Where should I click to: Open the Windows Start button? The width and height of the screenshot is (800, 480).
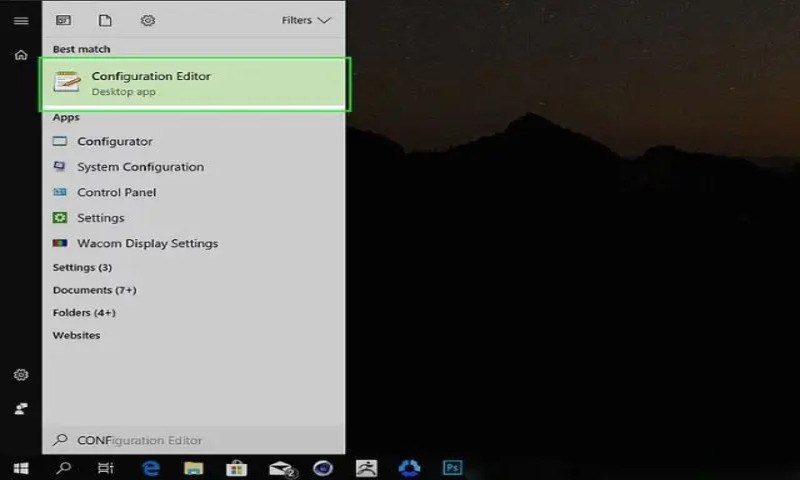pyautogui.click(x=21, y=468)
